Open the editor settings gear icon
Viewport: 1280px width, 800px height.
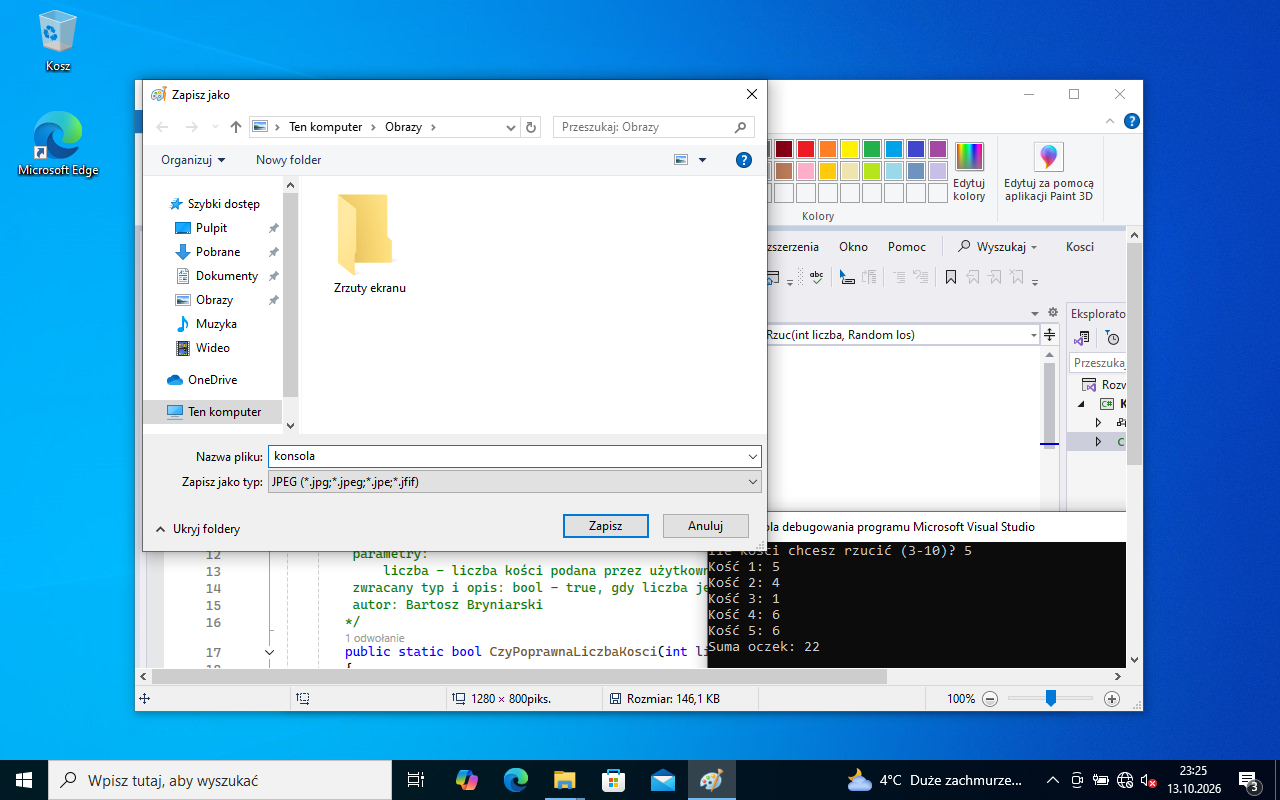click(1052, 313)
